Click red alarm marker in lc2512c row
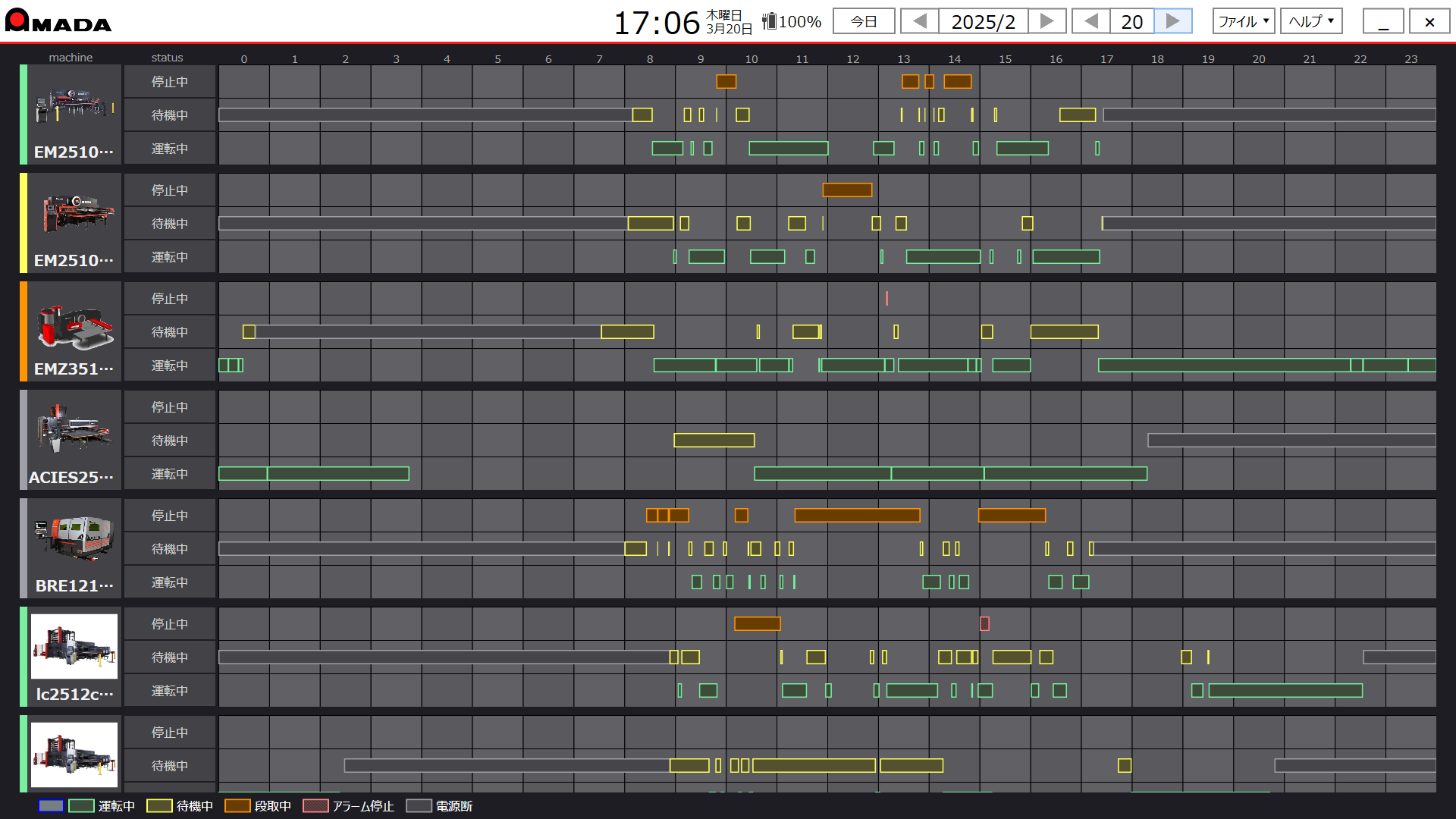Screen dimensions: 1456x819 coord(984,623)
